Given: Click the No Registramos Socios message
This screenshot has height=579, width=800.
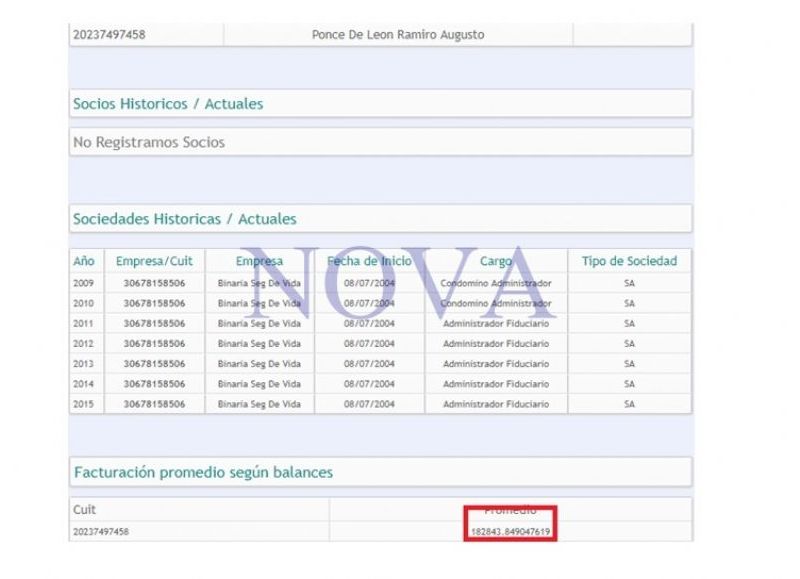Looking at the screenshot, I should pyautogui.click(x=149, y=143).
